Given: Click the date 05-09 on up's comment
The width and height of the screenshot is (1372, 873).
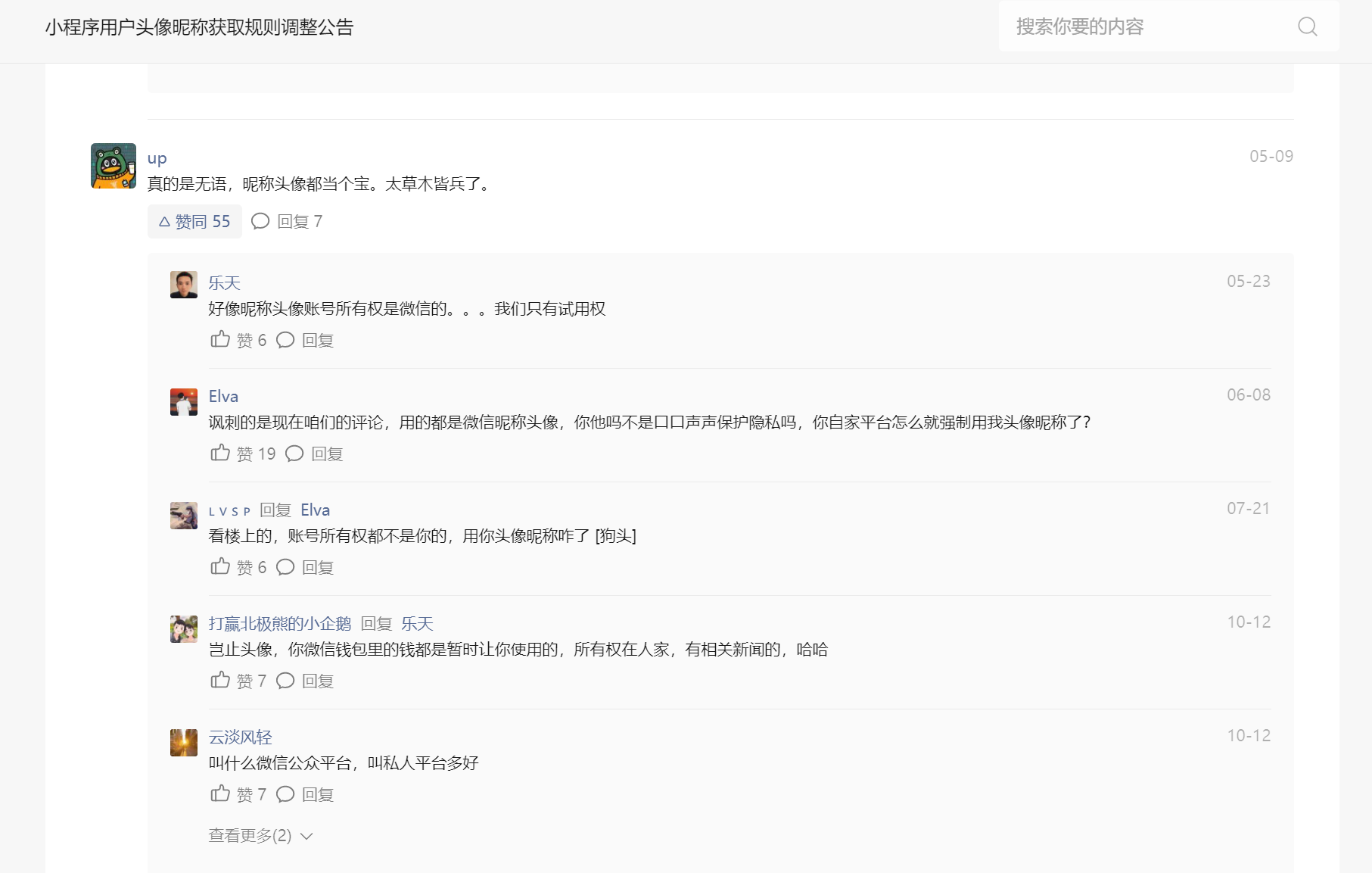Looking at the screenshot, I should click(1271, 157).
